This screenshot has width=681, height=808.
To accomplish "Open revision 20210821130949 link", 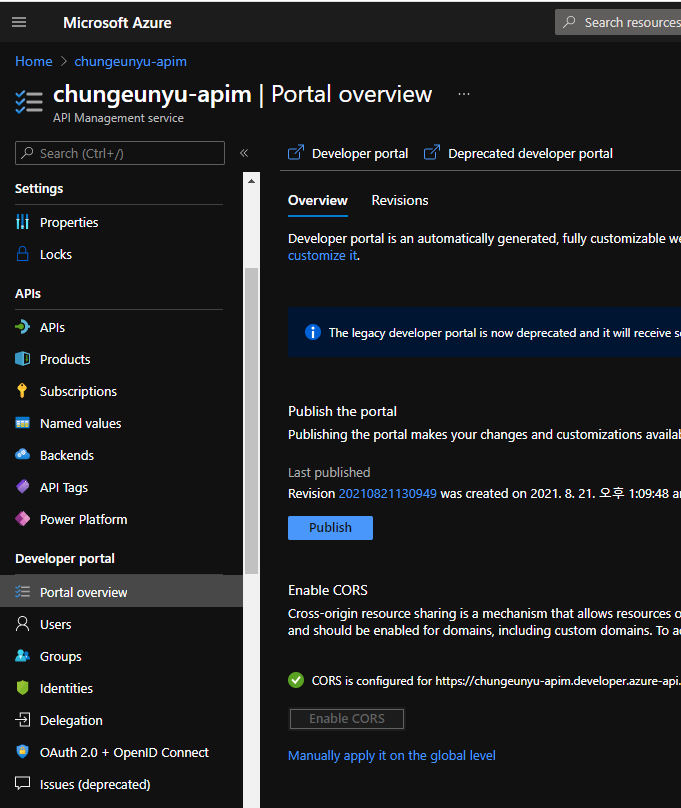I will click(387, 494).
